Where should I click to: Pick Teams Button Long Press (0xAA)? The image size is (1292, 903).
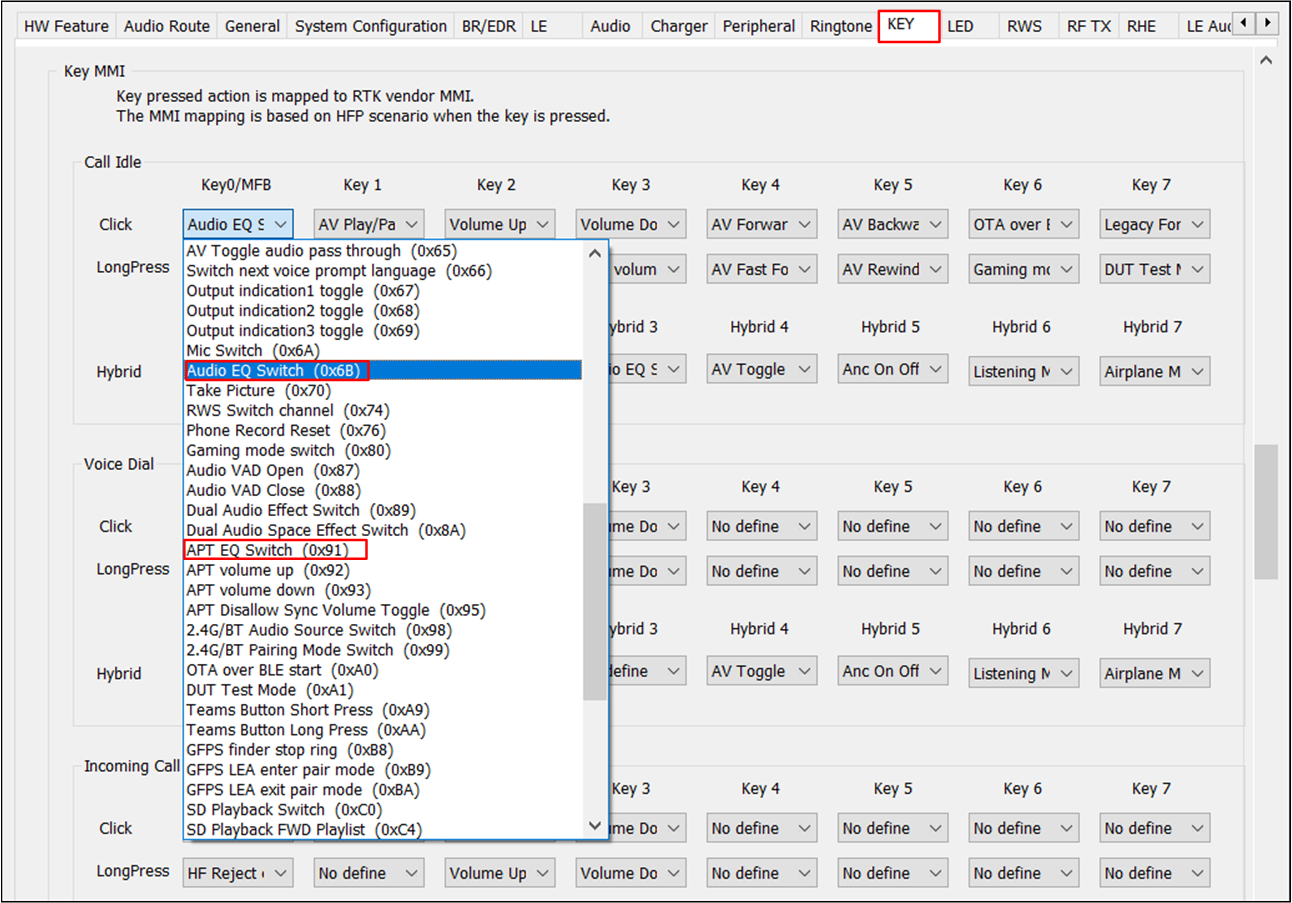pyautogui.click(x=383, y=730)
